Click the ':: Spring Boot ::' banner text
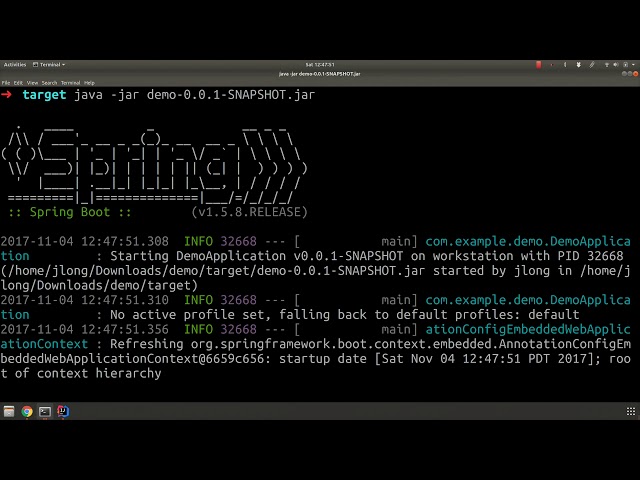The width and height of the screenshot is (640, 480). click(70, 212)
